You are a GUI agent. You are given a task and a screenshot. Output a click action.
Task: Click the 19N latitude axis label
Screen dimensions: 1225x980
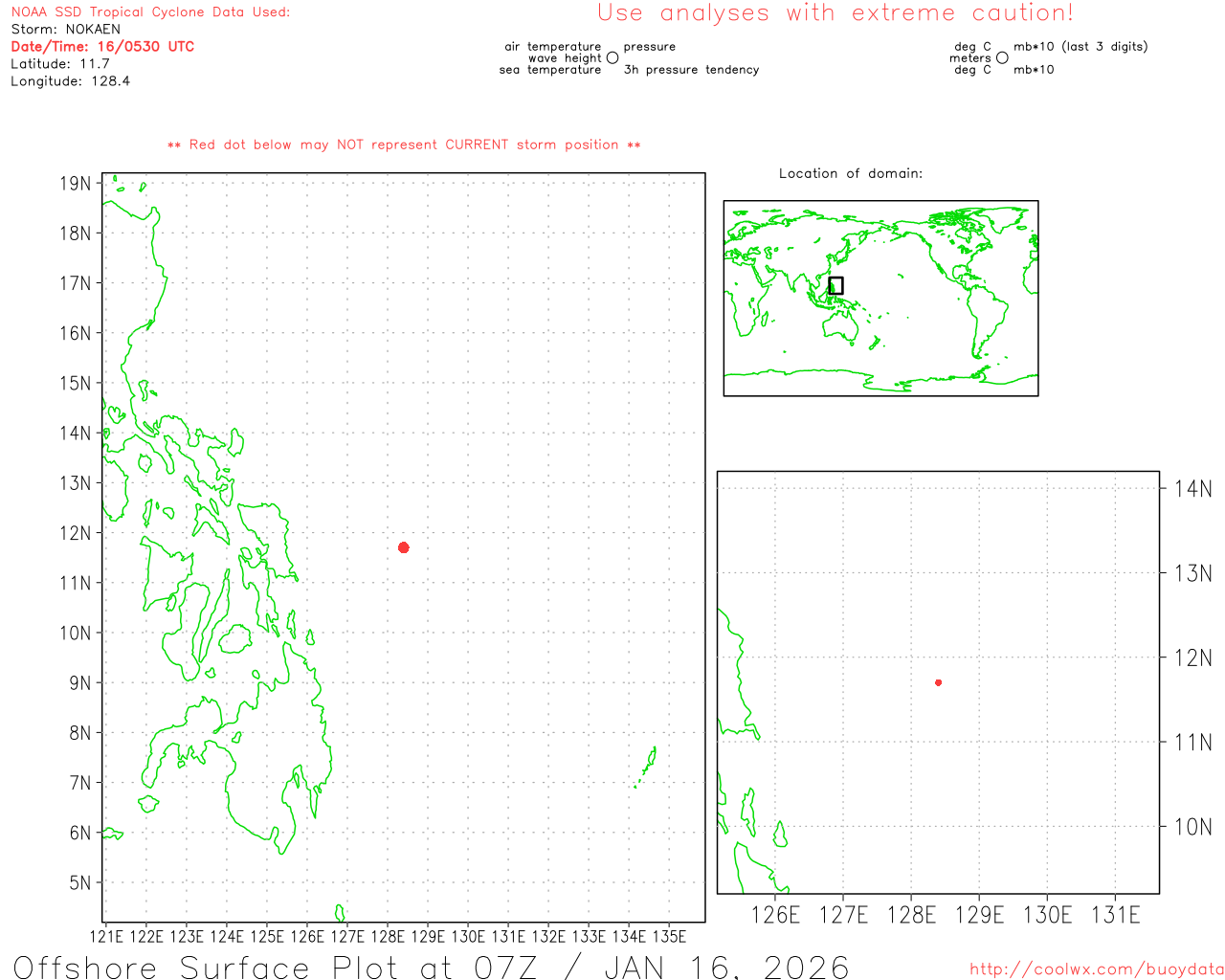pyautogui.click(x=76, y=184)
